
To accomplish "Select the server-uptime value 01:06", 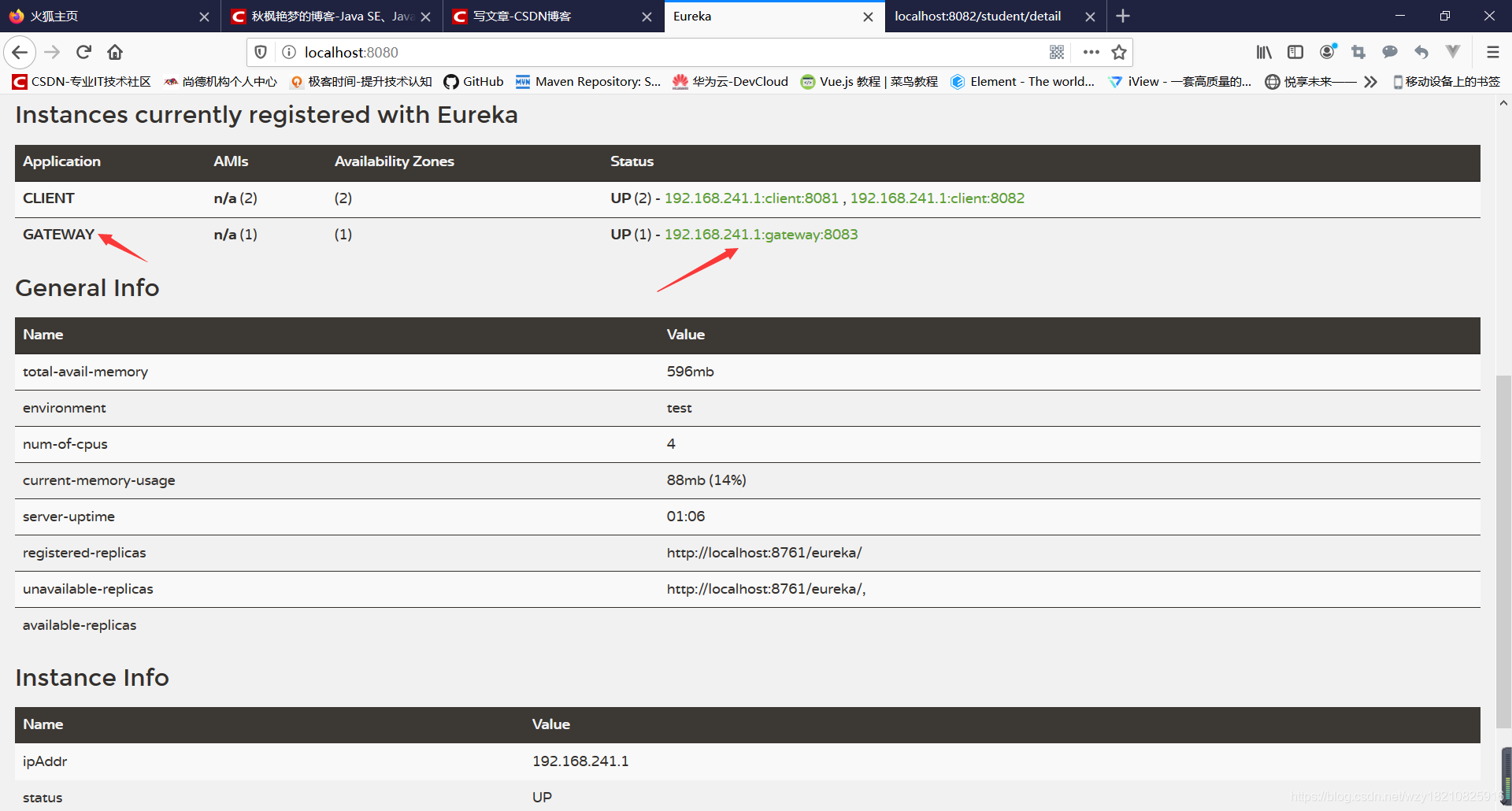I will (x=686, y=517).
